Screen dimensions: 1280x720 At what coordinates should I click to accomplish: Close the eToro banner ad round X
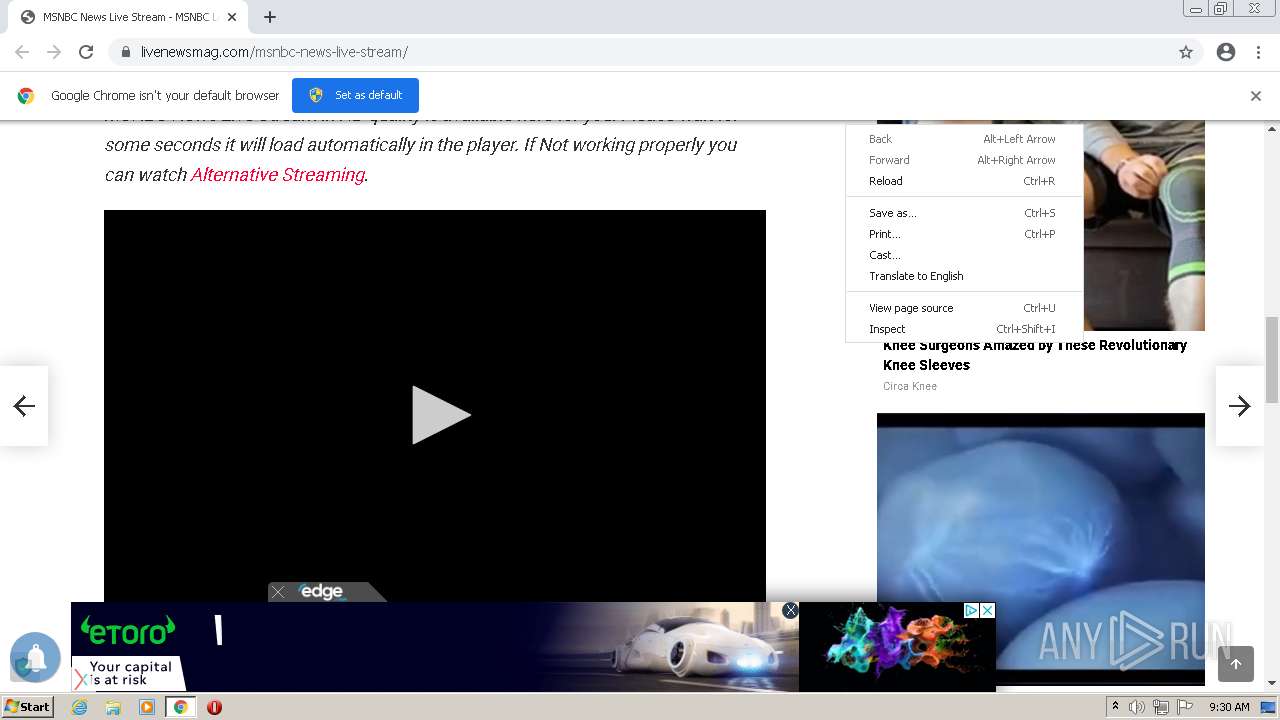click(x=790, y=610)
